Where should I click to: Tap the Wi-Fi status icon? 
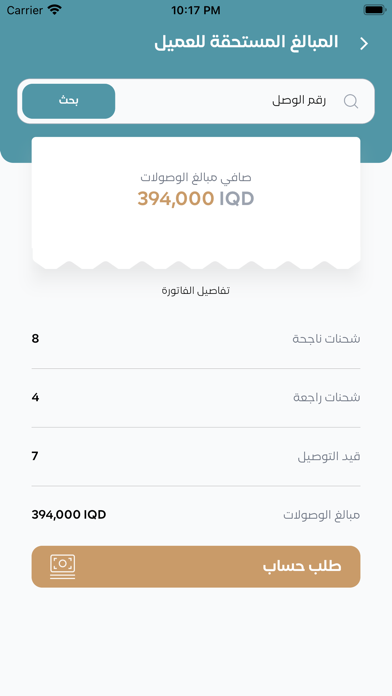pos(55,10)
